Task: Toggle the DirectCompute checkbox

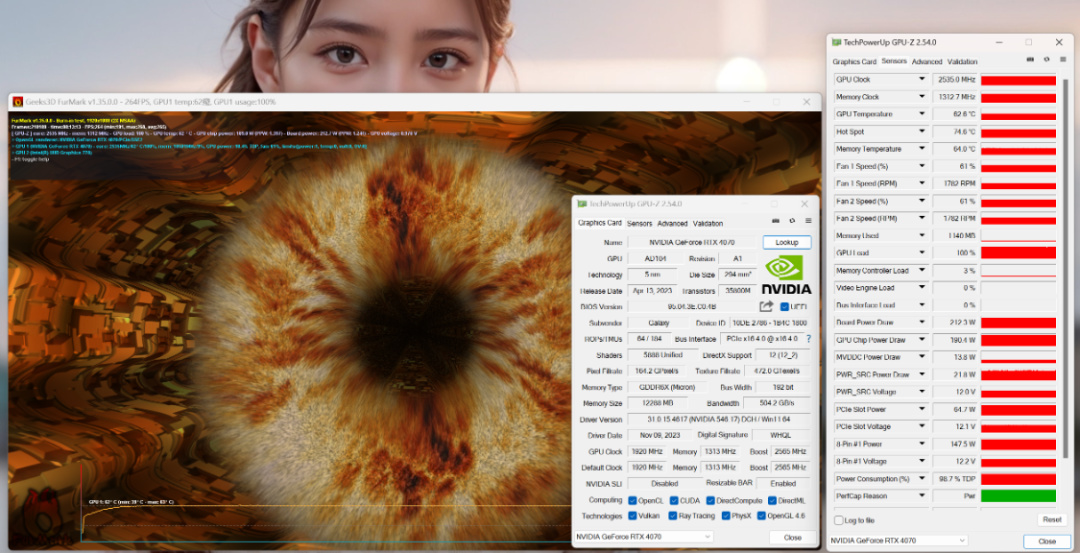Action: 710,500
